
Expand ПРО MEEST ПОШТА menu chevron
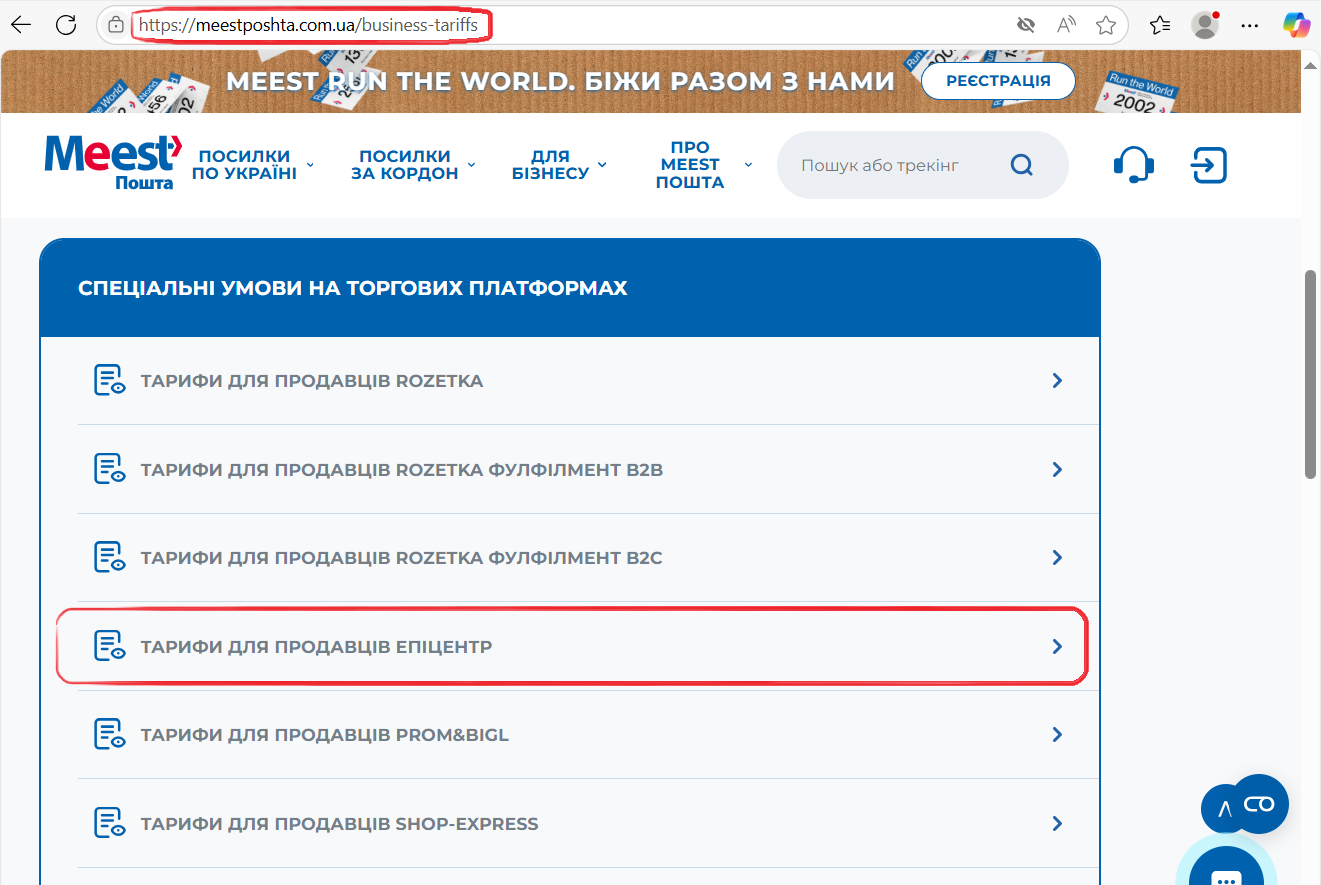pos(748,164)
